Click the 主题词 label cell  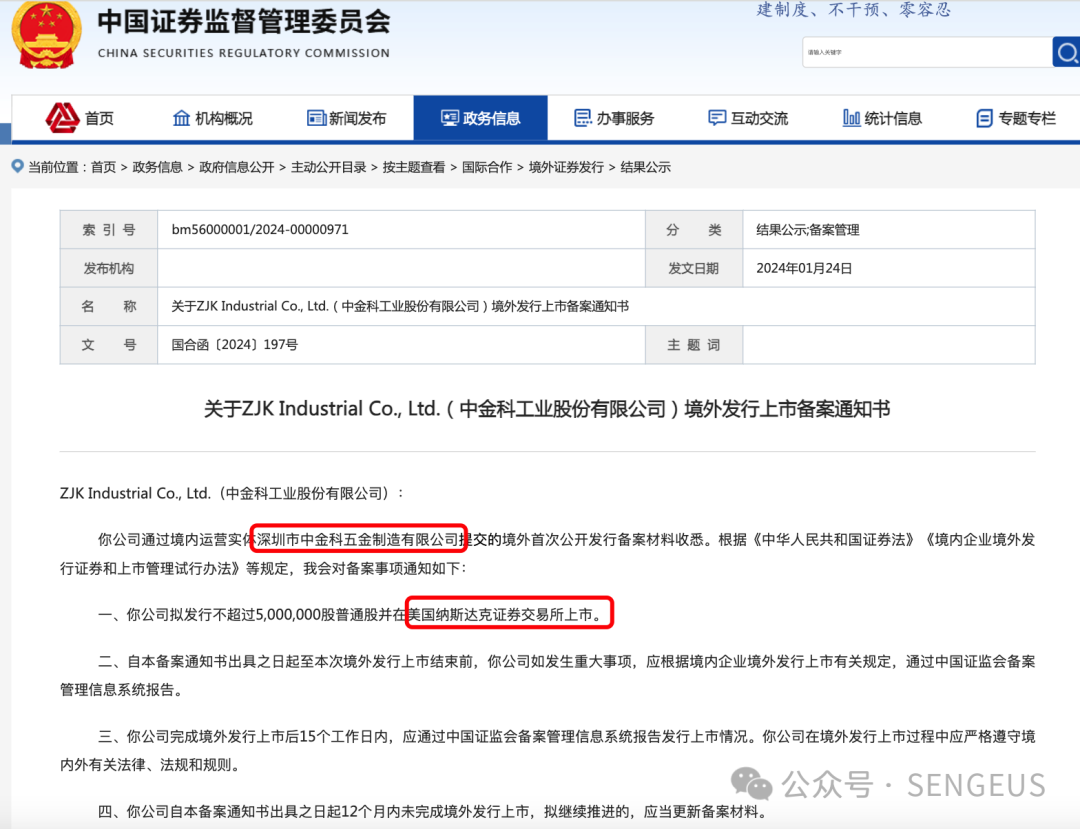tap(694, 345)
